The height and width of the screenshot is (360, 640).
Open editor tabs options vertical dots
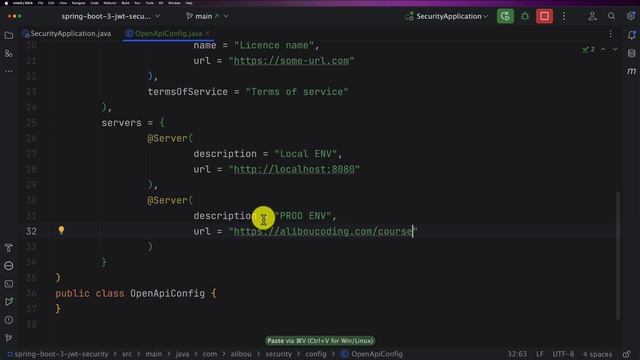click(611, 34)
